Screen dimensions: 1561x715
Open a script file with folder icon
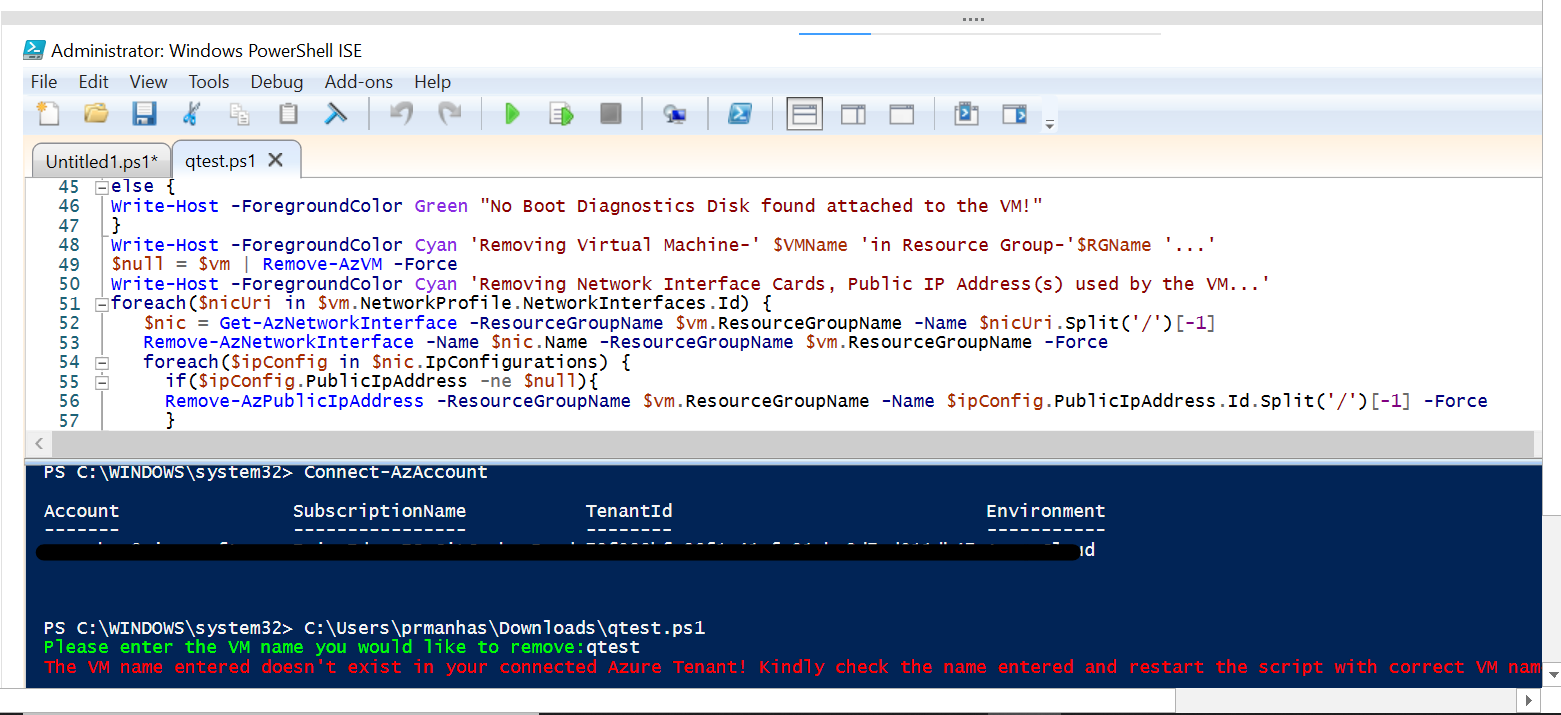click(x=96, y=114)
